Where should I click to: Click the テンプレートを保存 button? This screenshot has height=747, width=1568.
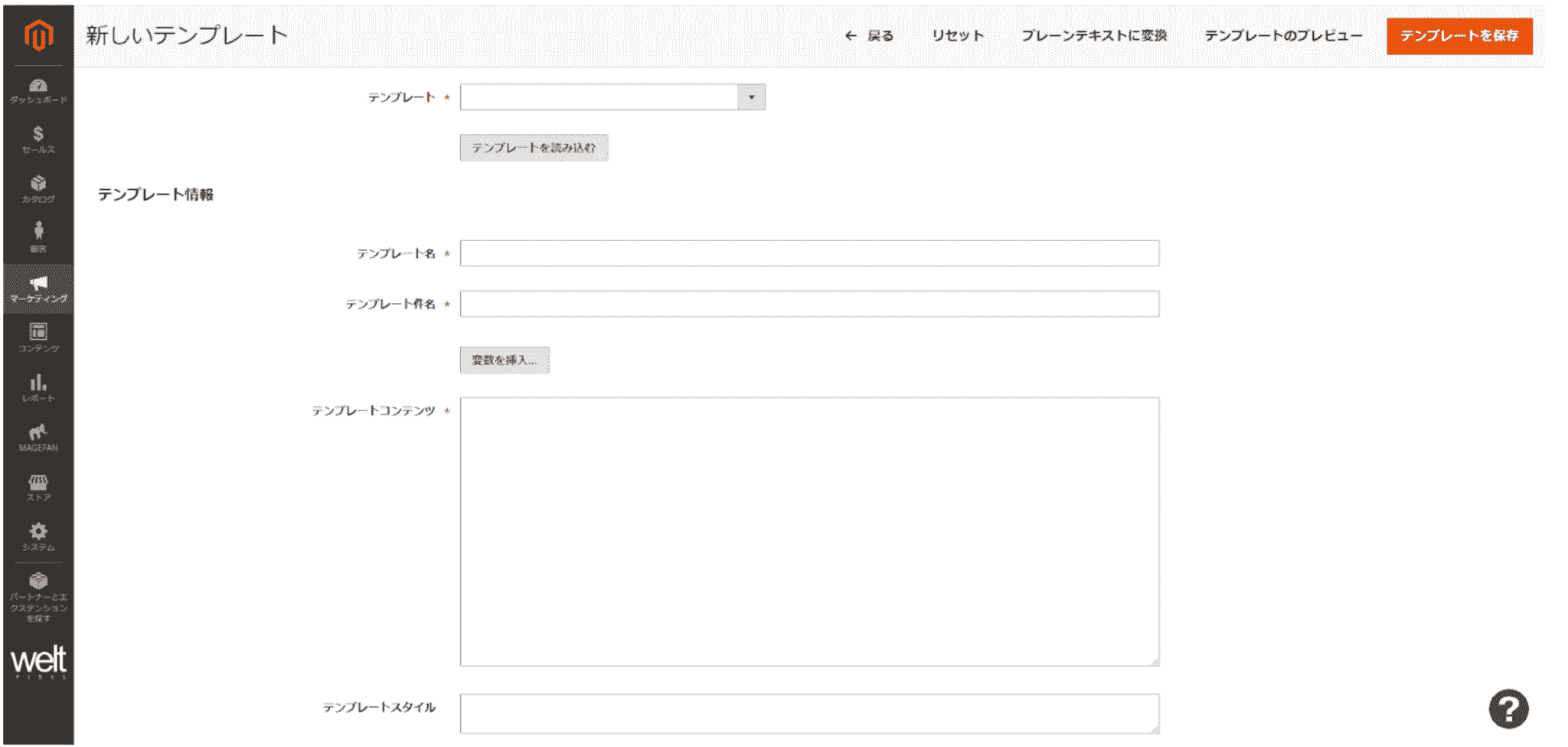[x=1459, y=35]
